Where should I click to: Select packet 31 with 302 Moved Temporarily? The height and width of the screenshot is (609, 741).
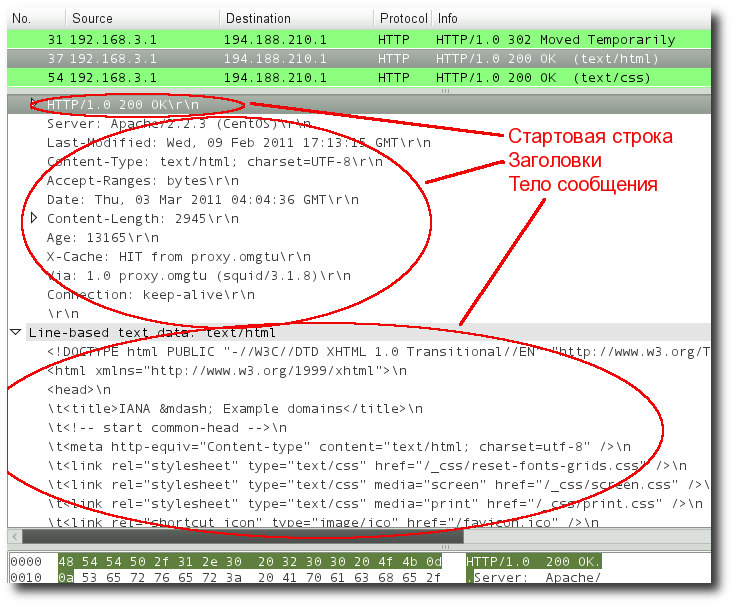tap(359, 39)
